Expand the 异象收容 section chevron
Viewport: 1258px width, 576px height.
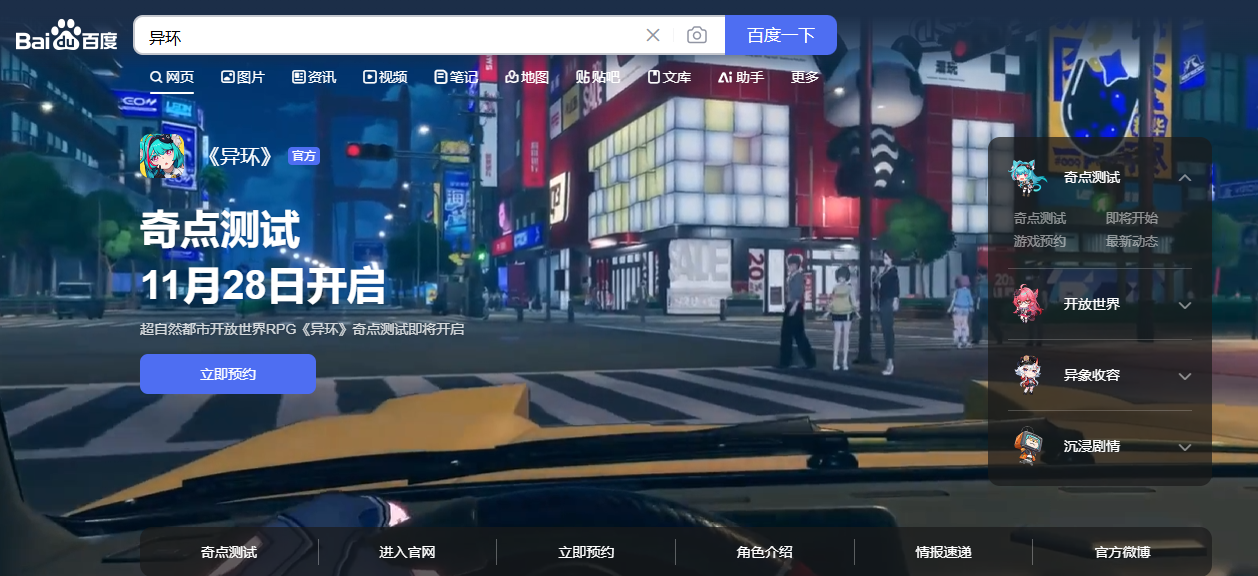click(1185, 376)
